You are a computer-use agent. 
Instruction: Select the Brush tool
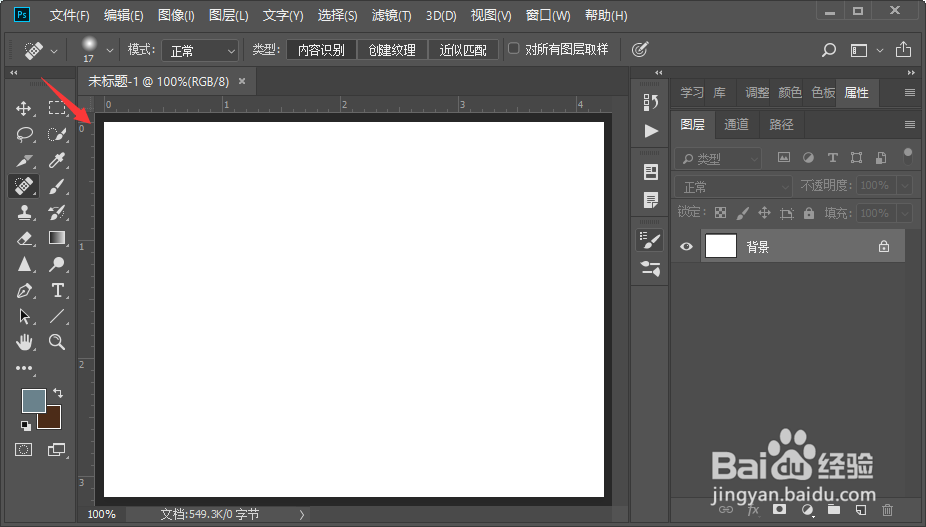click(57, 186)
